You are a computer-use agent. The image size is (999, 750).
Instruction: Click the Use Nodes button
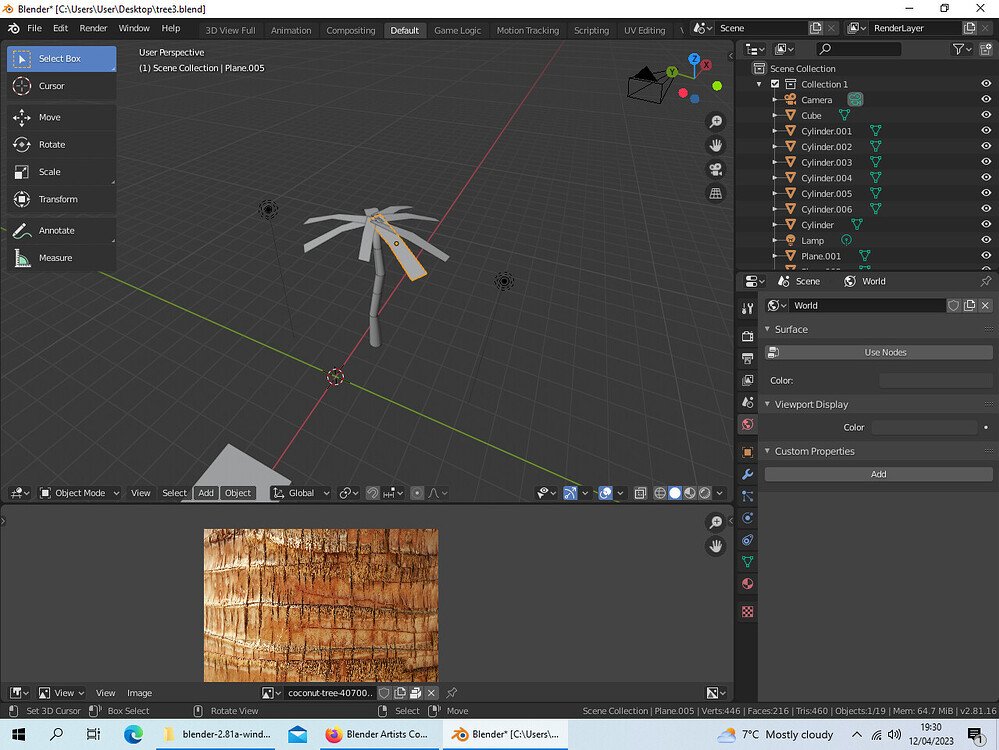(879, 352)
